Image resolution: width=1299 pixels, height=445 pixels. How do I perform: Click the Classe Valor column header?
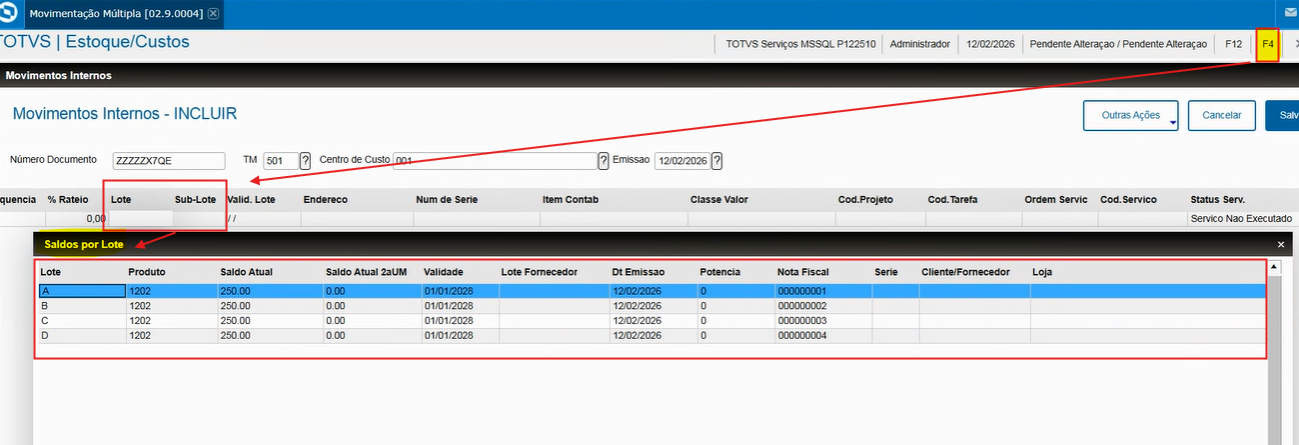(720, 200)
